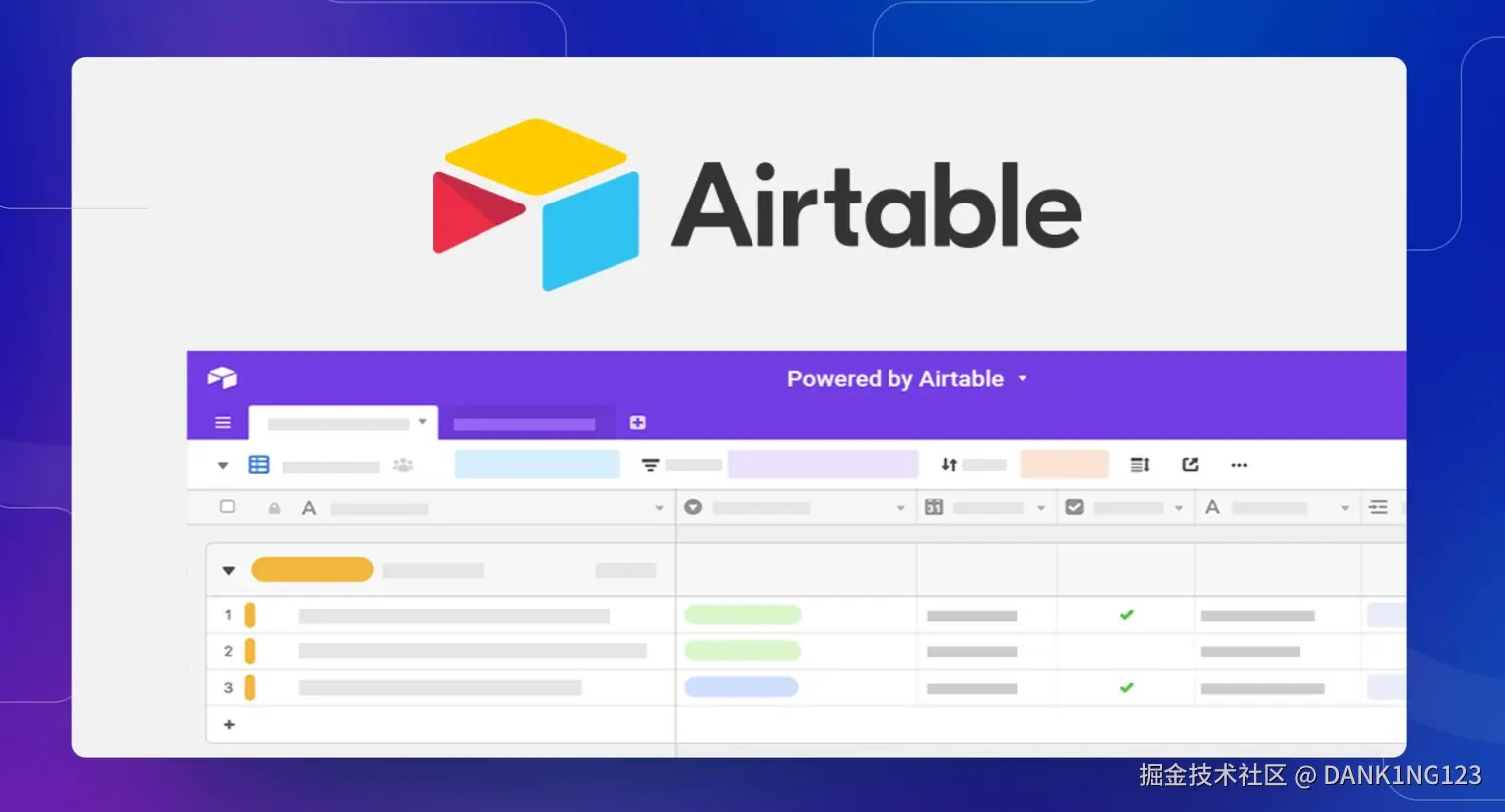Toggle the select-all checkbox in header

click(228, 507)
